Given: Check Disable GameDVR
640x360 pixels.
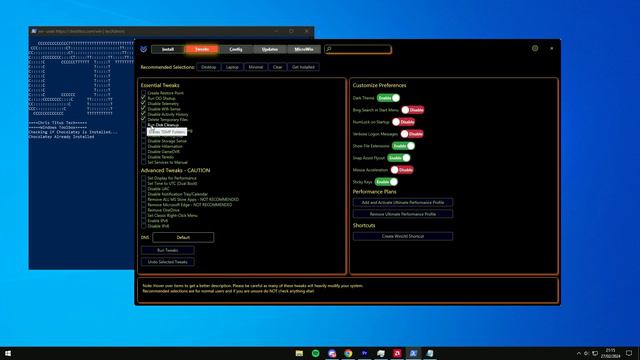Looking at the screenshot, I should click(143, 151).
